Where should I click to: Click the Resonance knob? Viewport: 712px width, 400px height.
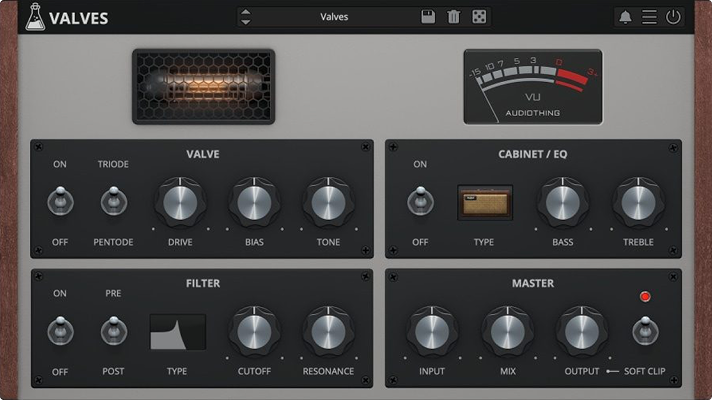pyautogui.click(x=328, y=332)
